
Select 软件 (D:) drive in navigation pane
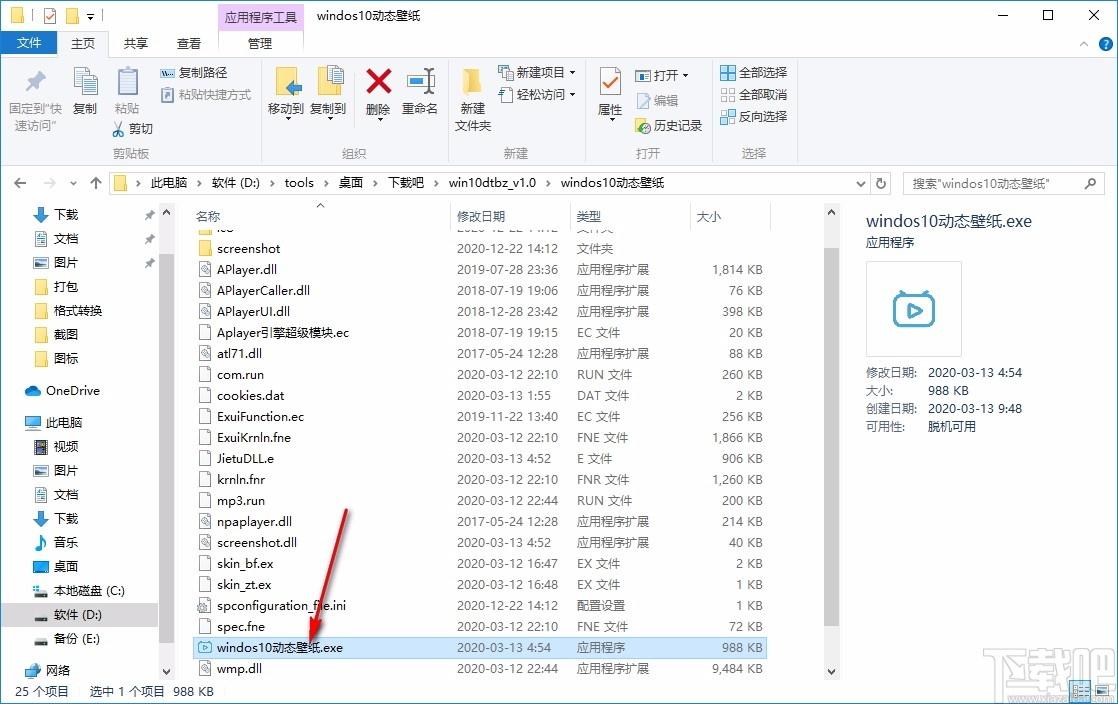tap(78, 615)
